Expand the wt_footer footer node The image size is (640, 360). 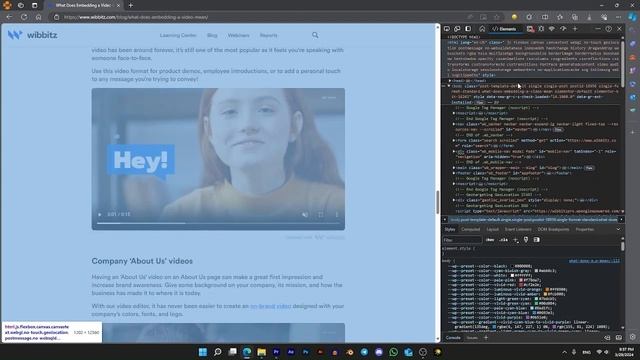(454, 173)
